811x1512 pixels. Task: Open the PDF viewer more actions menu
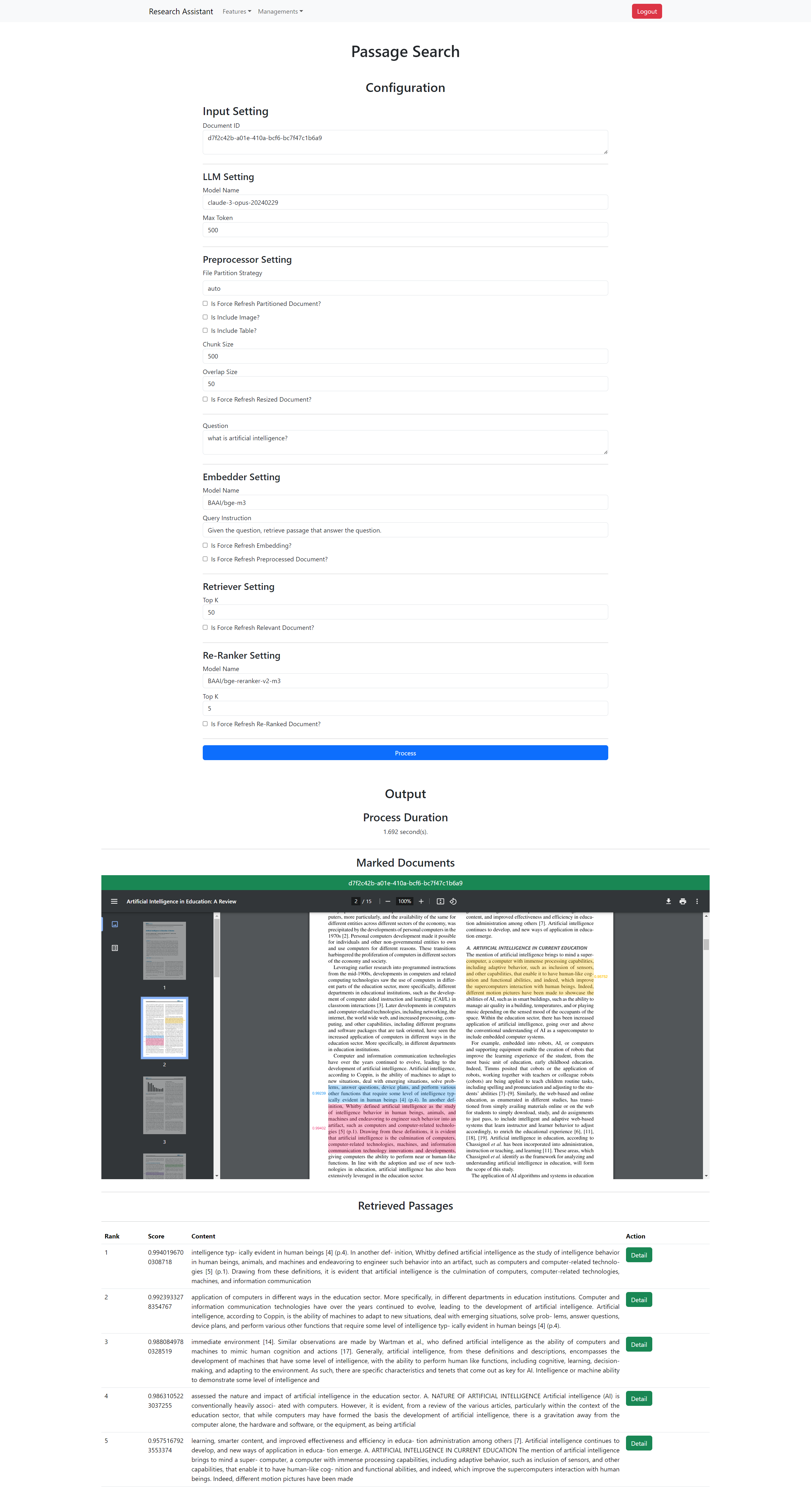(x=697, y=901)
